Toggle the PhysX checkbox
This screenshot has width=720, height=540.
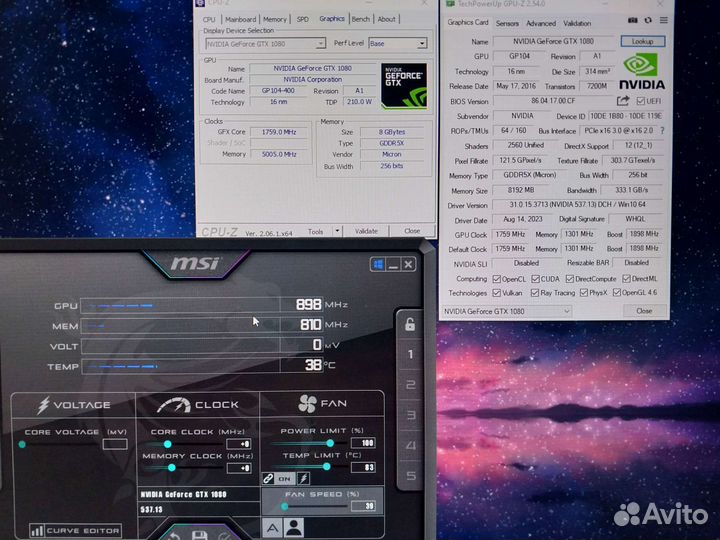(x=584, y=292)
